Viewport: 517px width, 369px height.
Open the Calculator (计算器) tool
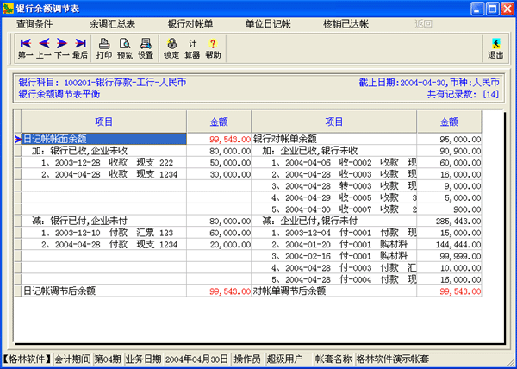(192, 49)
